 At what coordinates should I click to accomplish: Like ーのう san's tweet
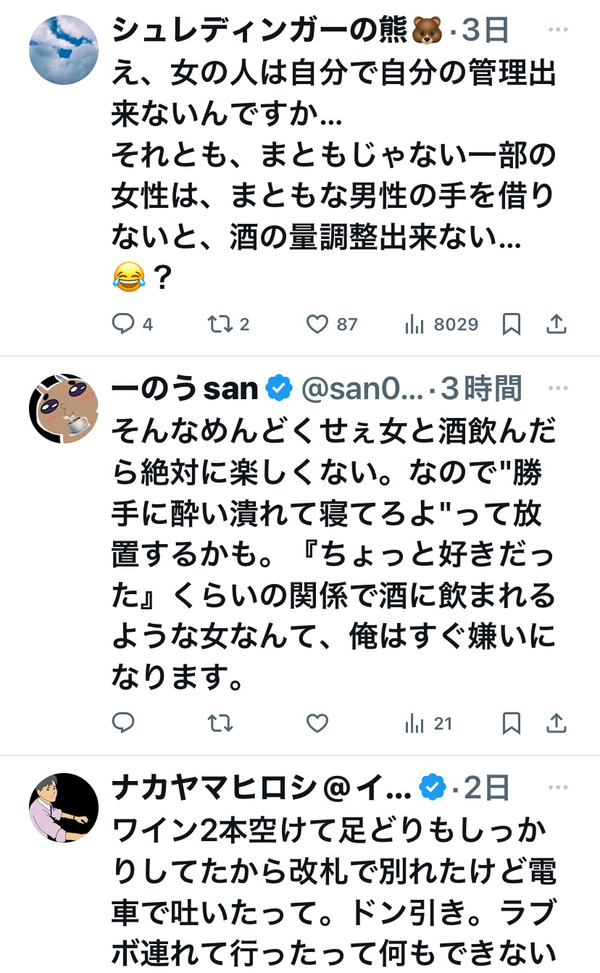pos(317,723)
